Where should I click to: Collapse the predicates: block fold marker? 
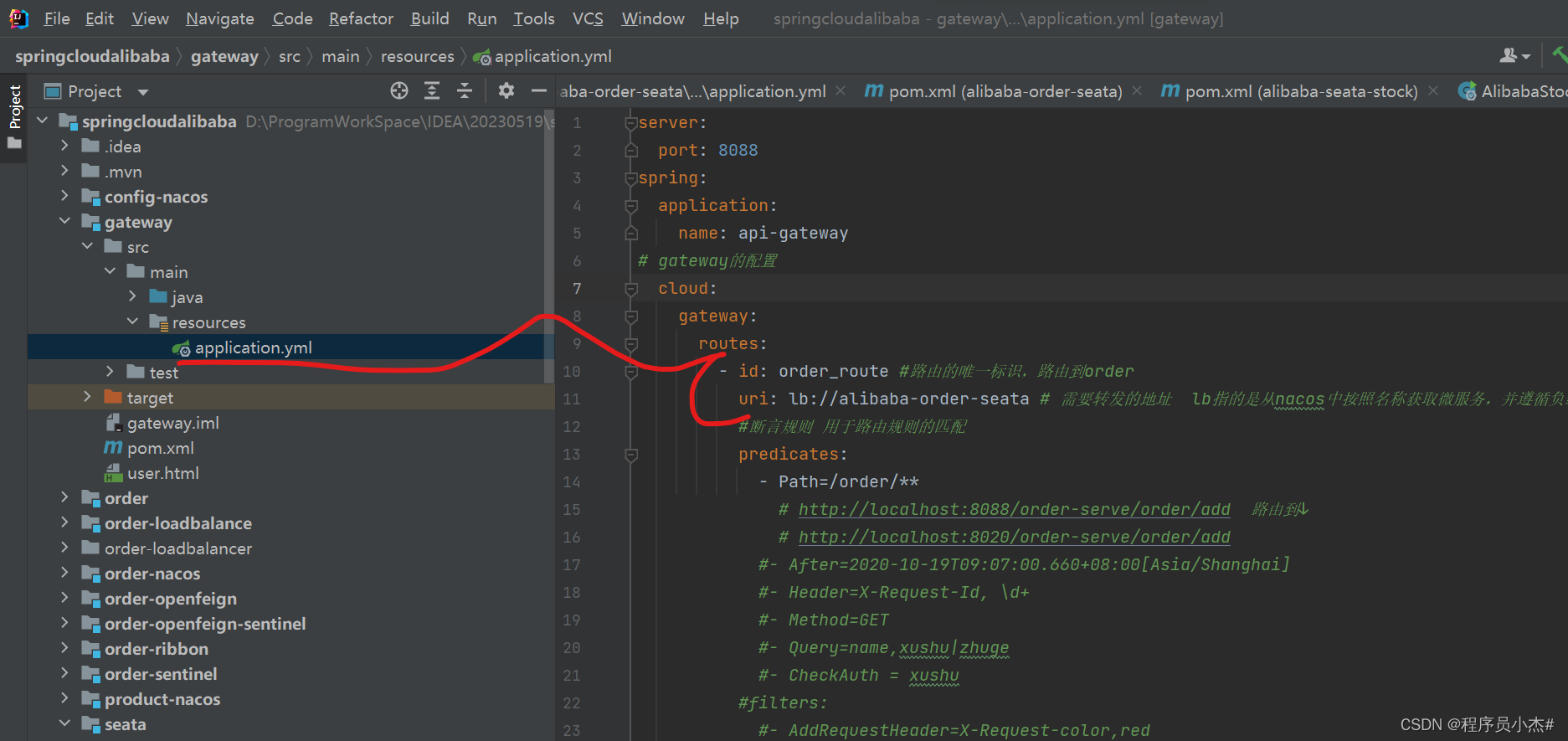click(631, 455)
